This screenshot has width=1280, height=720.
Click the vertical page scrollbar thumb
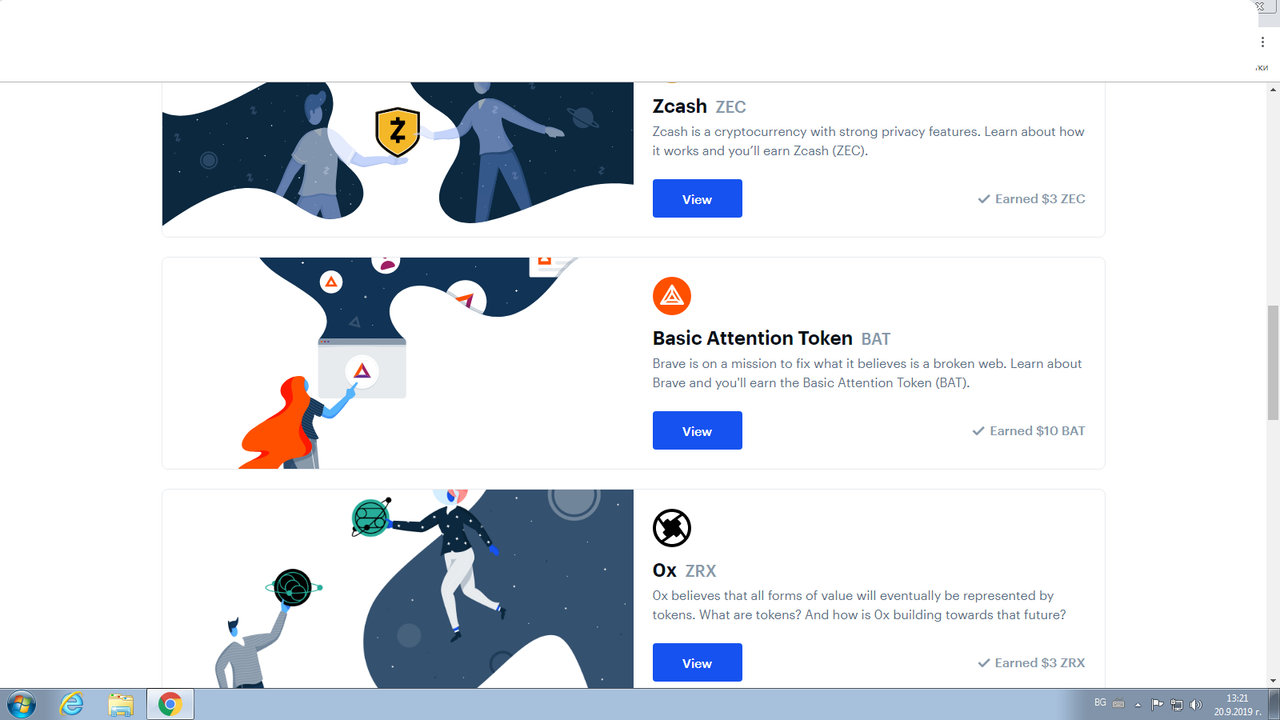click(x=1272, y=363)
